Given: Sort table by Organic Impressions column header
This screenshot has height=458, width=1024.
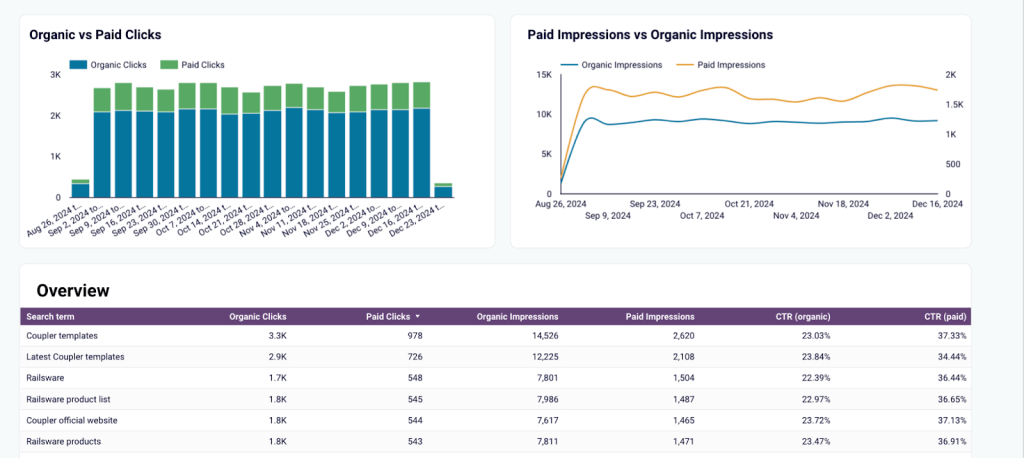Looking at the screenshot, I should (517, 317).
